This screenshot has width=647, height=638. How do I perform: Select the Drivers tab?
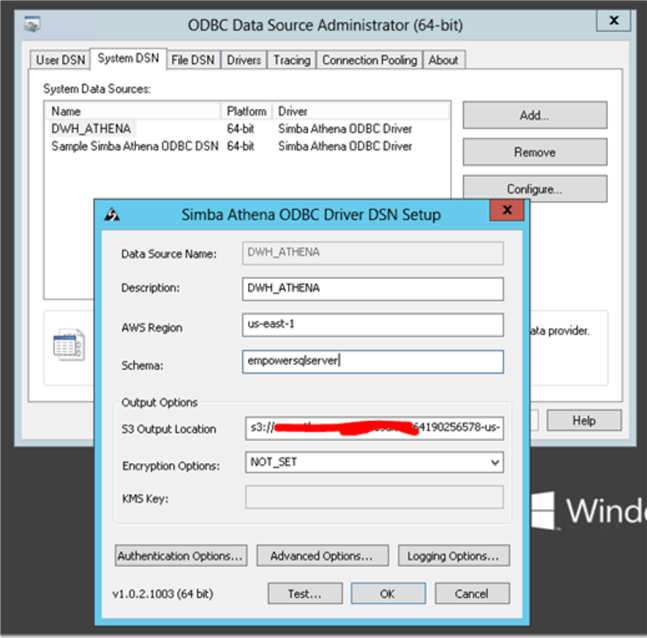244,60
